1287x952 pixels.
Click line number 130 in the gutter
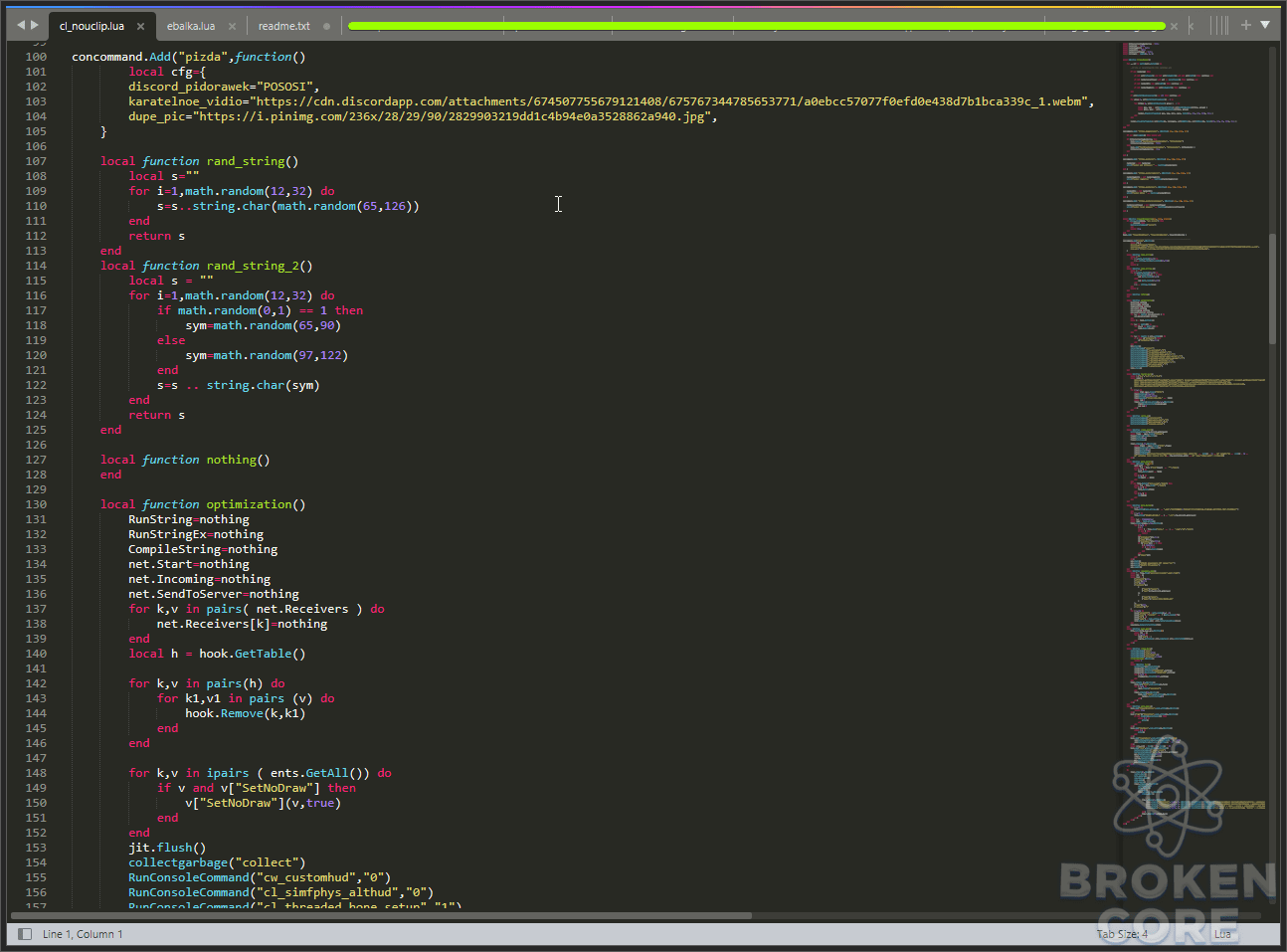point(36,504)
